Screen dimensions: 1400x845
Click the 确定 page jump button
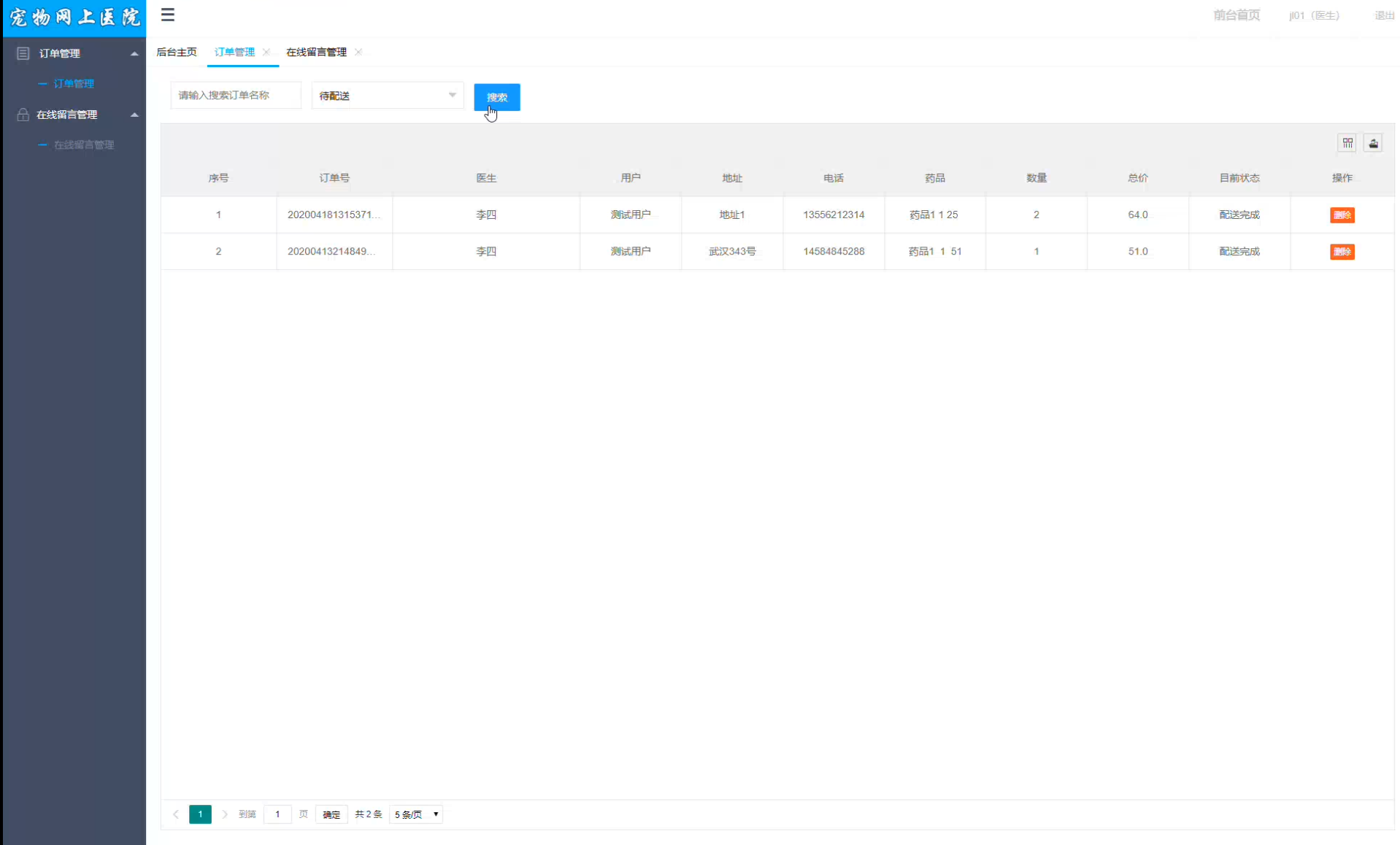[x=331, y=814]
